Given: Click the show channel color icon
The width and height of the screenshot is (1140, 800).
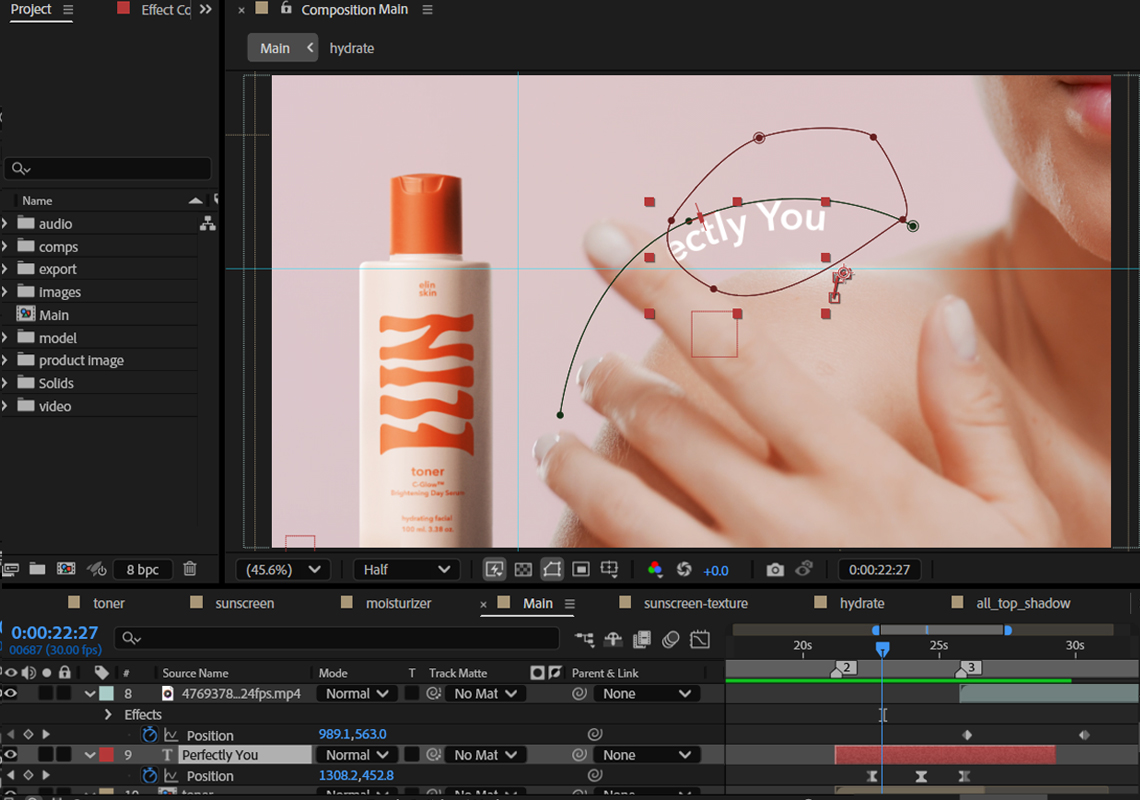Looking at the screenshot, I should (655, 569).
